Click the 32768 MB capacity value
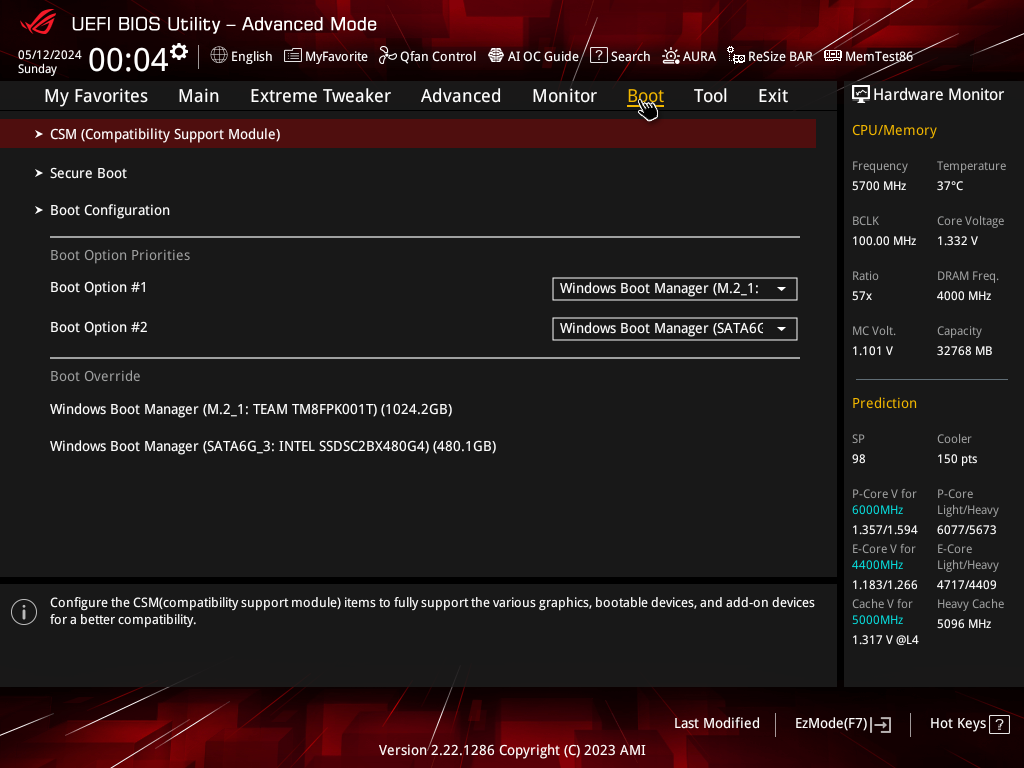 pyautogui.click(x=965, y=351)
